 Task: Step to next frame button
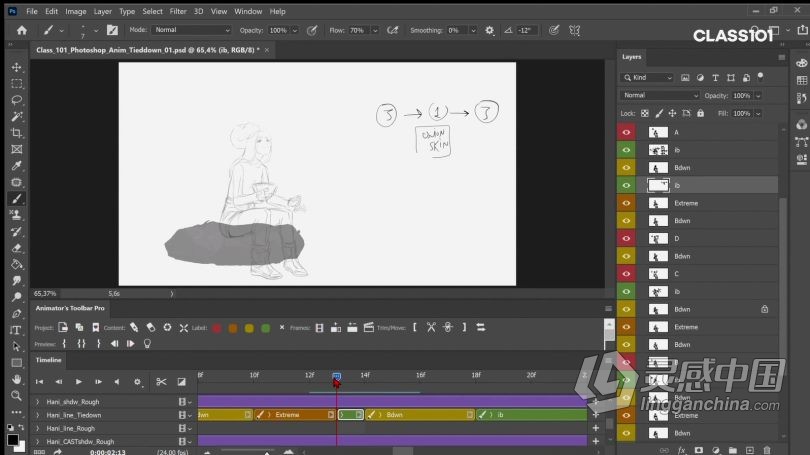point(98,382)
